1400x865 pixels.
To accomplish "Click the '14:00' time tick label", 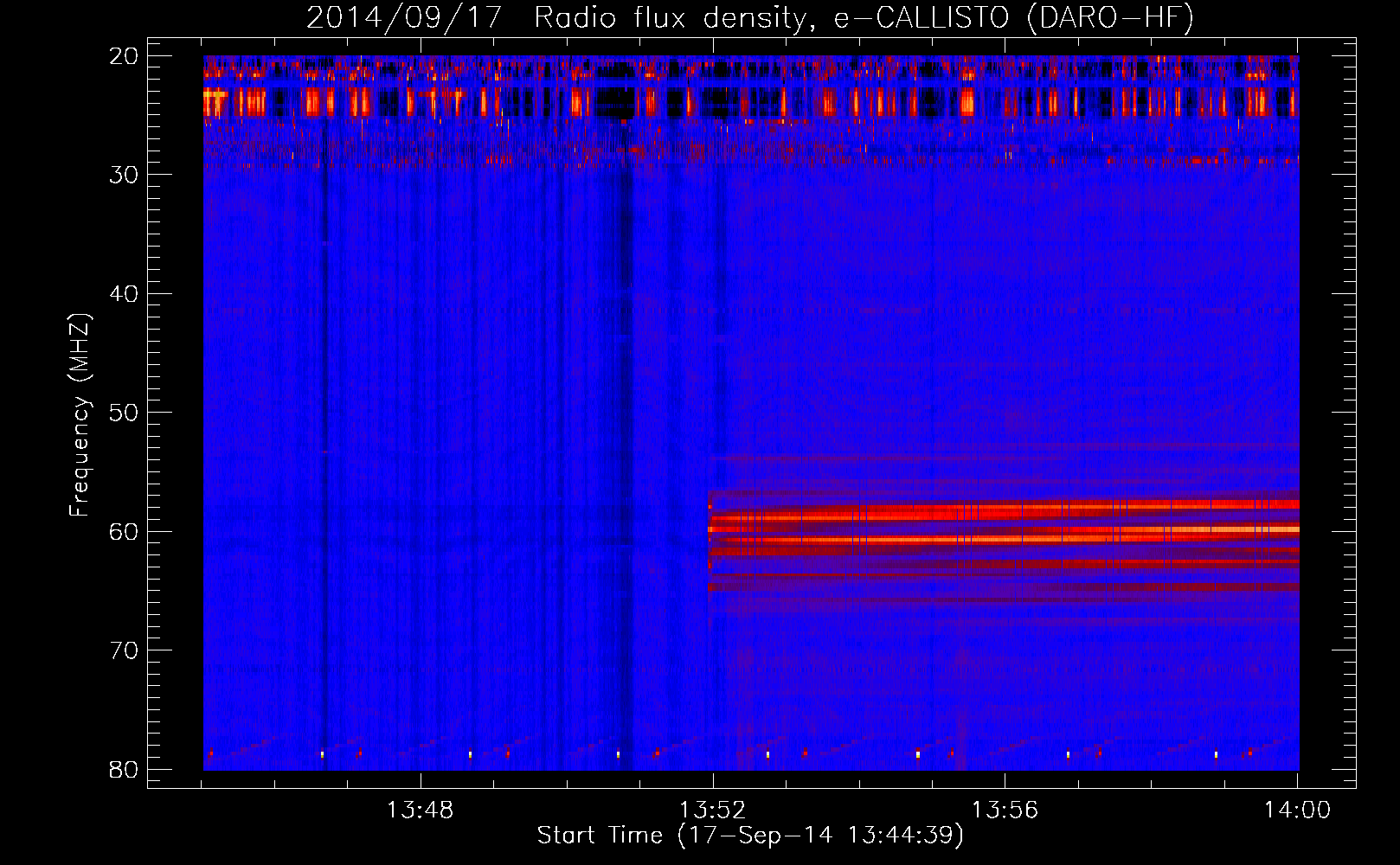I will point(1297,811).
